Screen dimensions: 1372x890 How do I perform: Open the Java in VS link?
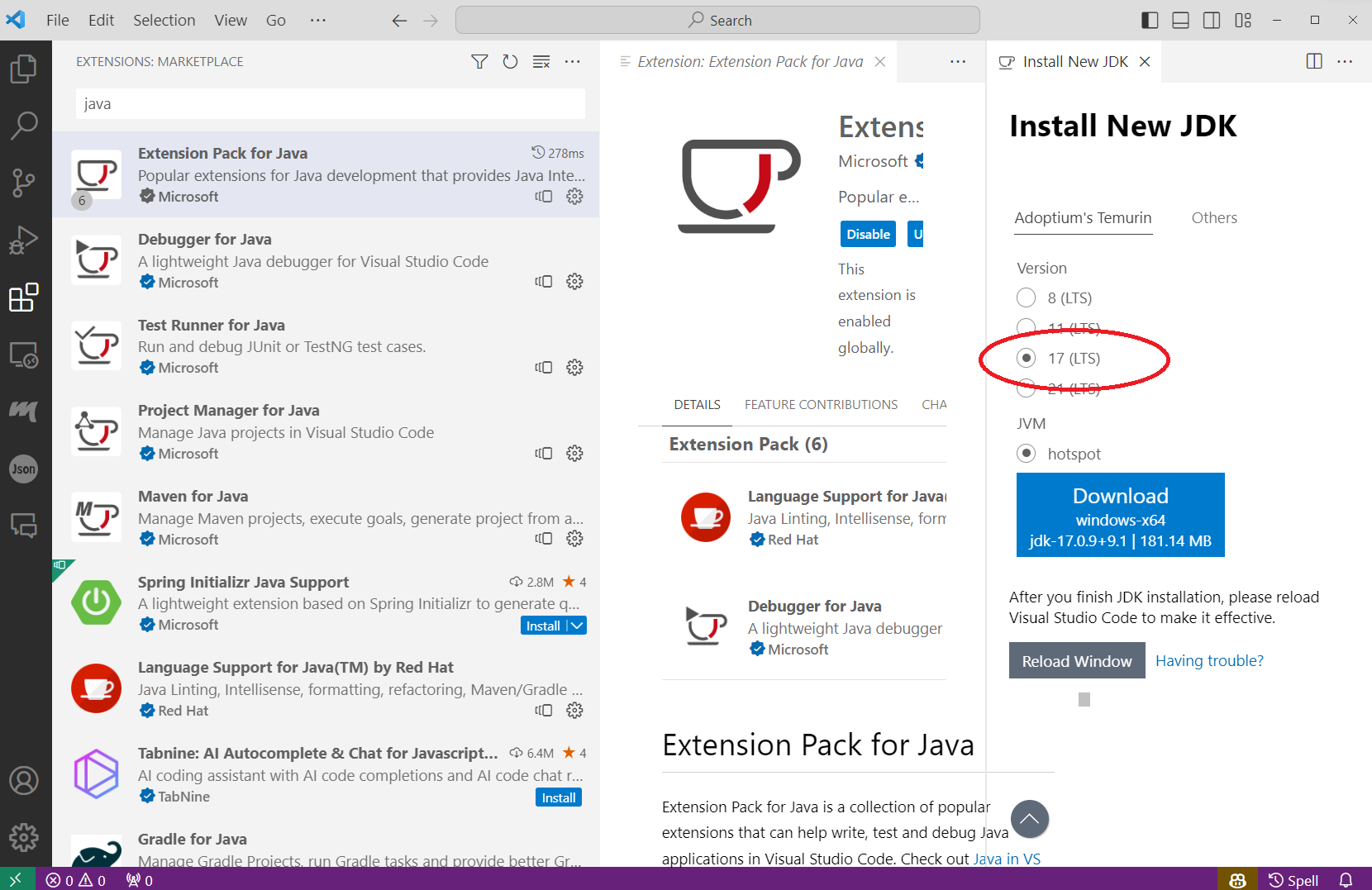(1007, 859)
